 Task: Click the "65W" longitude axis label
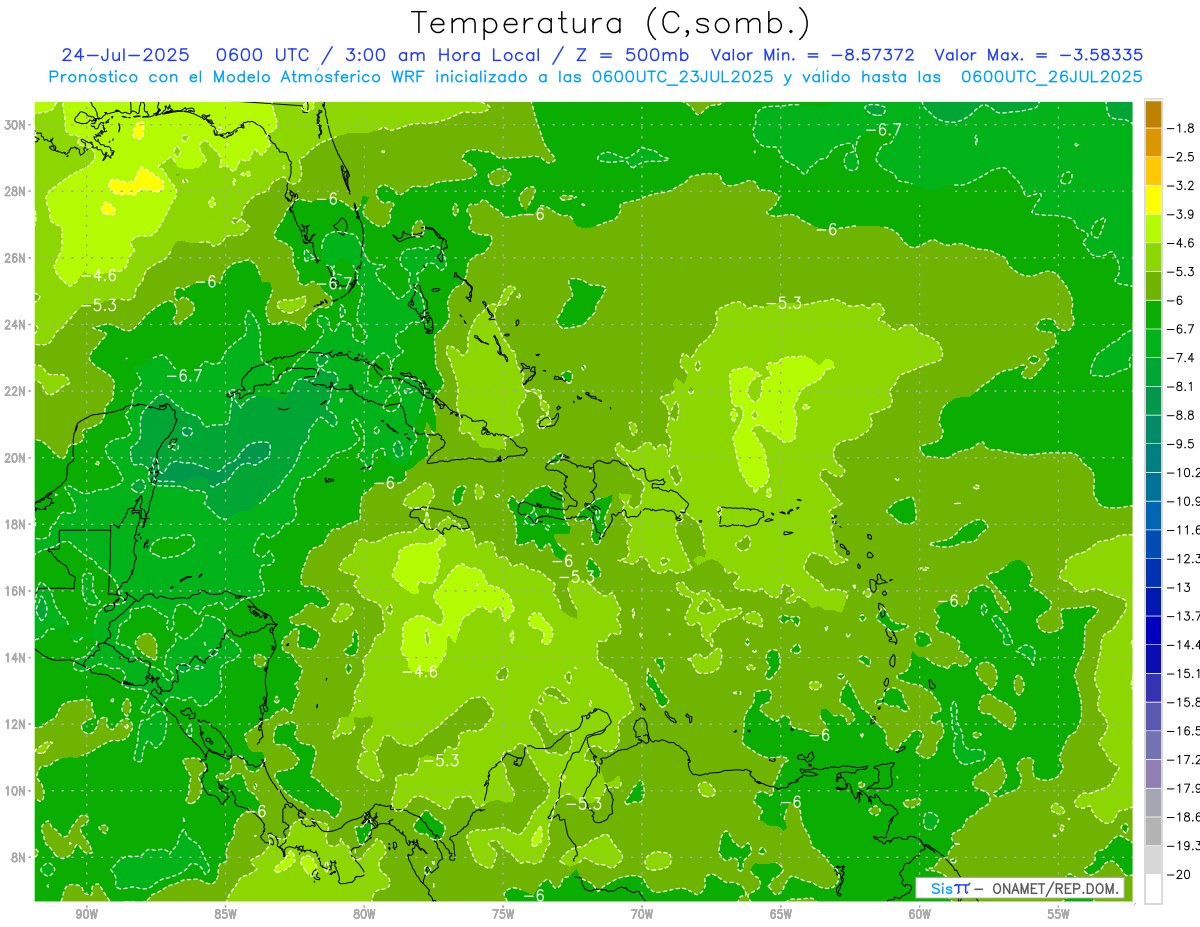pyautogui.click(x=781, y=914)
